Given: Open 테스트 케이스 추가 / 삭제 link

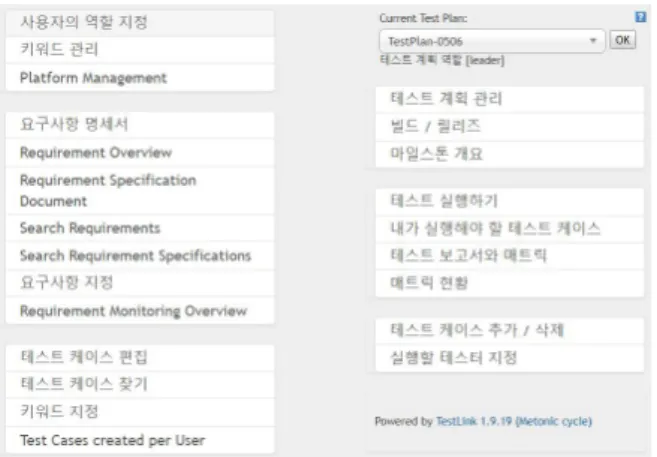Looking at the screenshot, I should 510,330.
